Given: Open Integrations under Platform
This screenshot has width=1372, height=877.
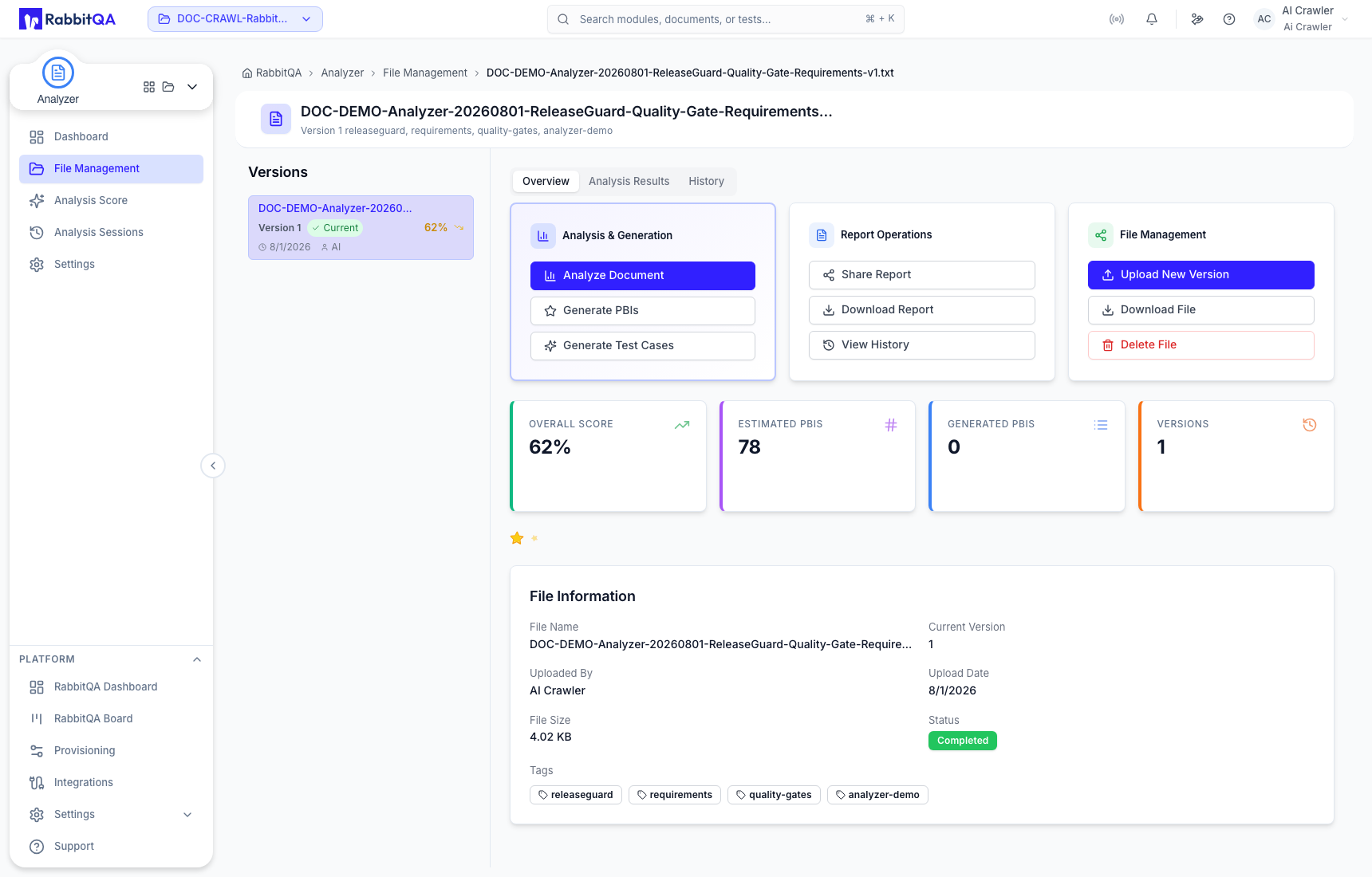Looking at the screenshot, I should point(111,783).
